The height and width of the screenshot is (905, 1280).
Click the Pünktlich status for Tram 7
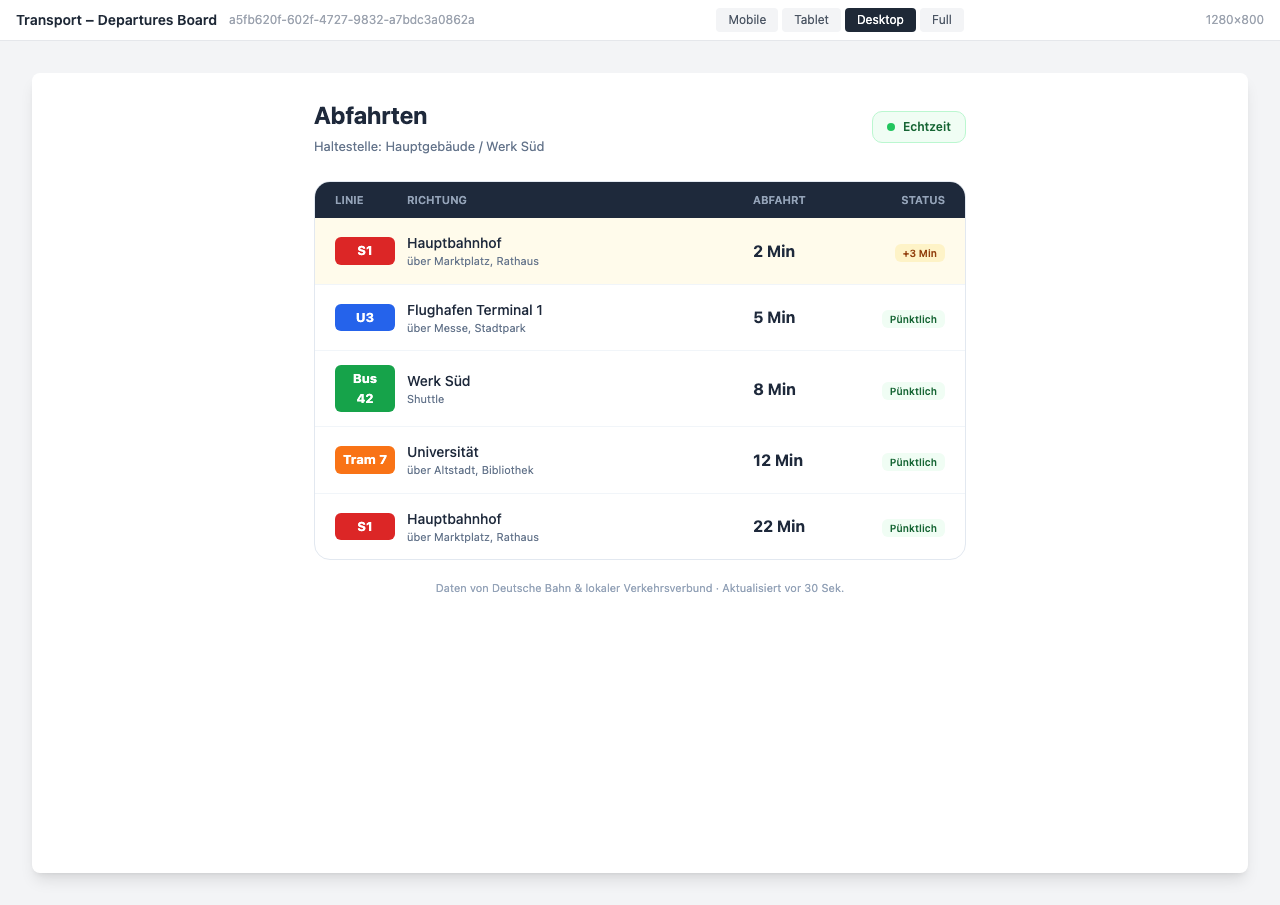[x=912, y=462]
